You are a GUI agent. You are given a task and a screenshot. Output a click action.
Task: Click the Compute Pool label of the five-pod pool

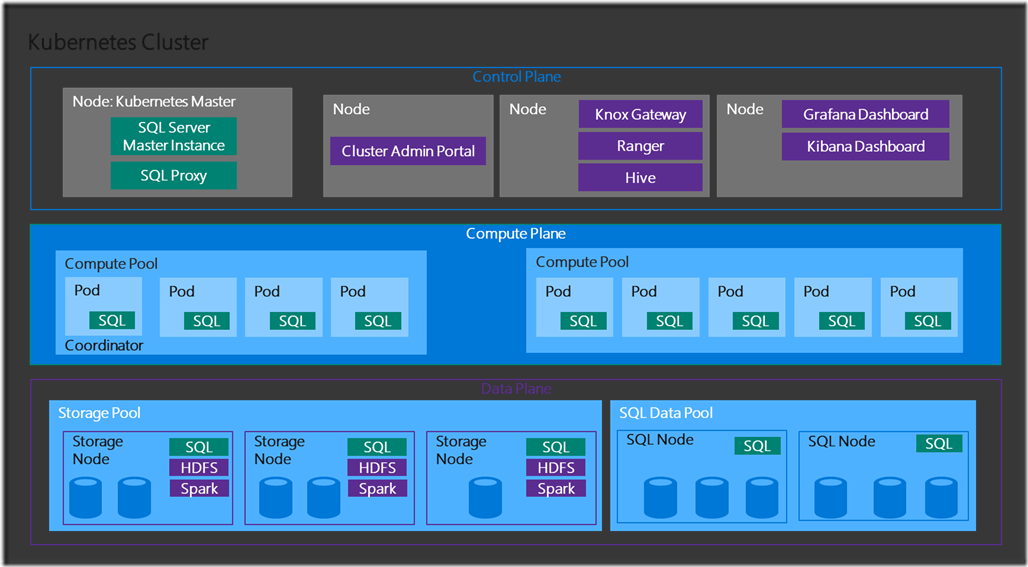[x=582, y=262]
